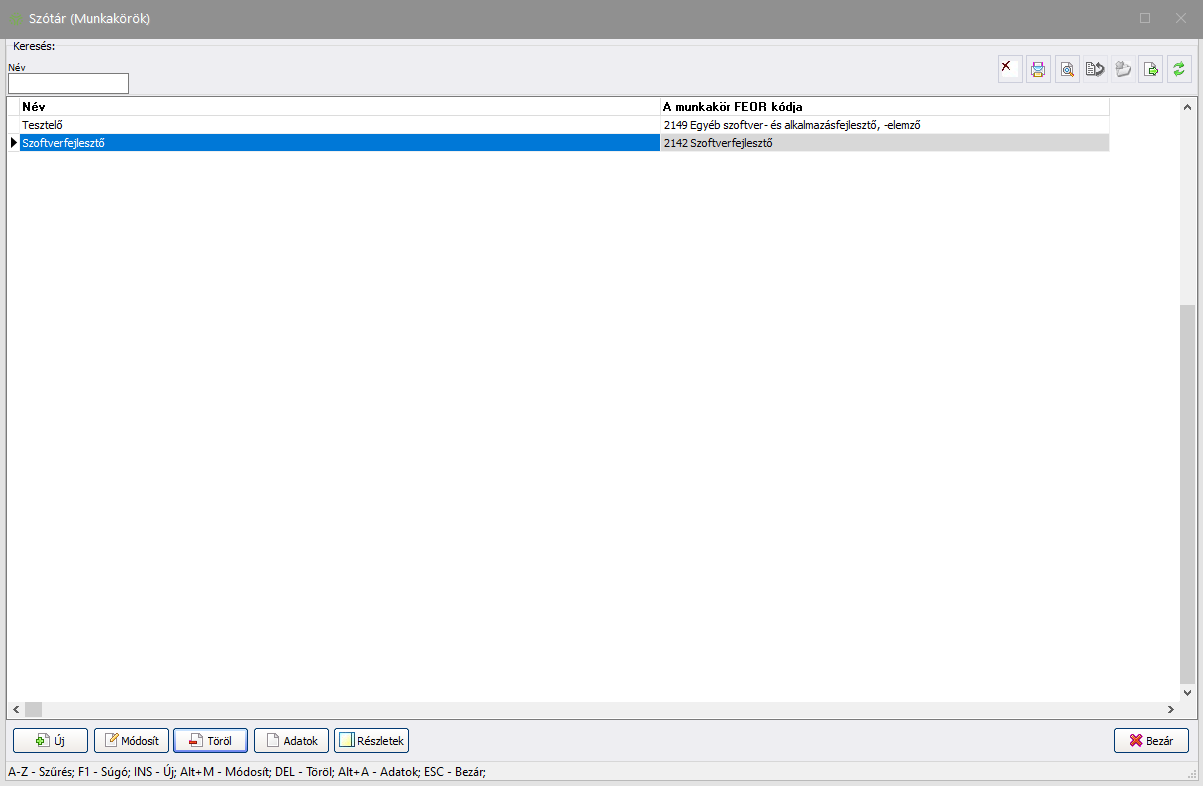Show Részletek details panel

[x=371, y=741]
